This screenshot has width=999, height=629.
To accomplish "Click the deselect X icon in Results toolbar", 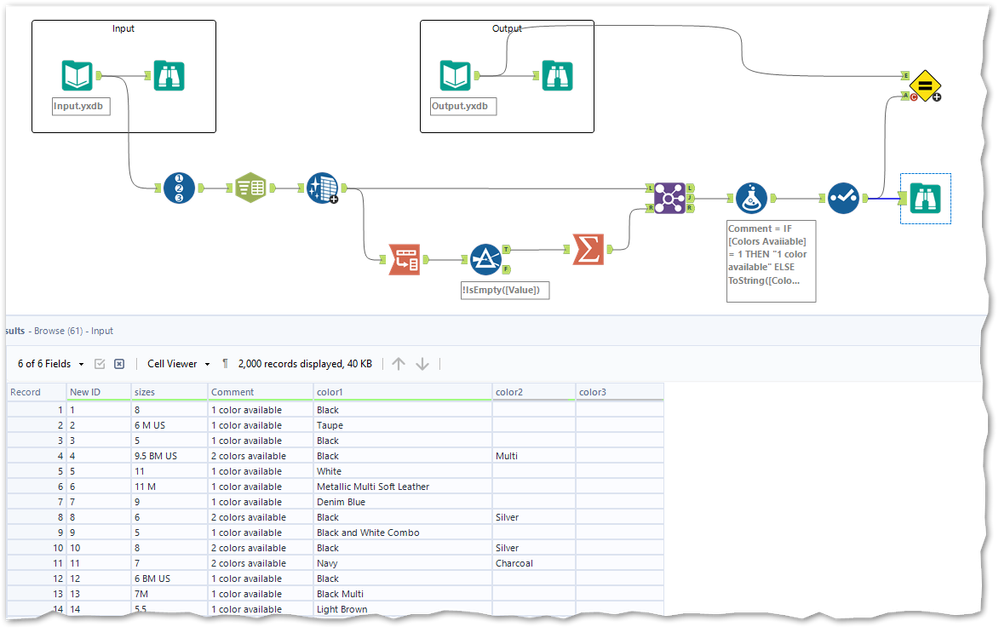I will point(119,363).
